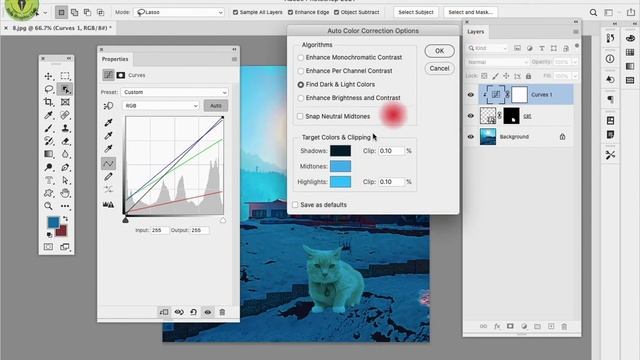Click the white point eyedropper in Curves
Image resolution: width=640 pixels, height=360 pixels.
click(x=108, y=149)
